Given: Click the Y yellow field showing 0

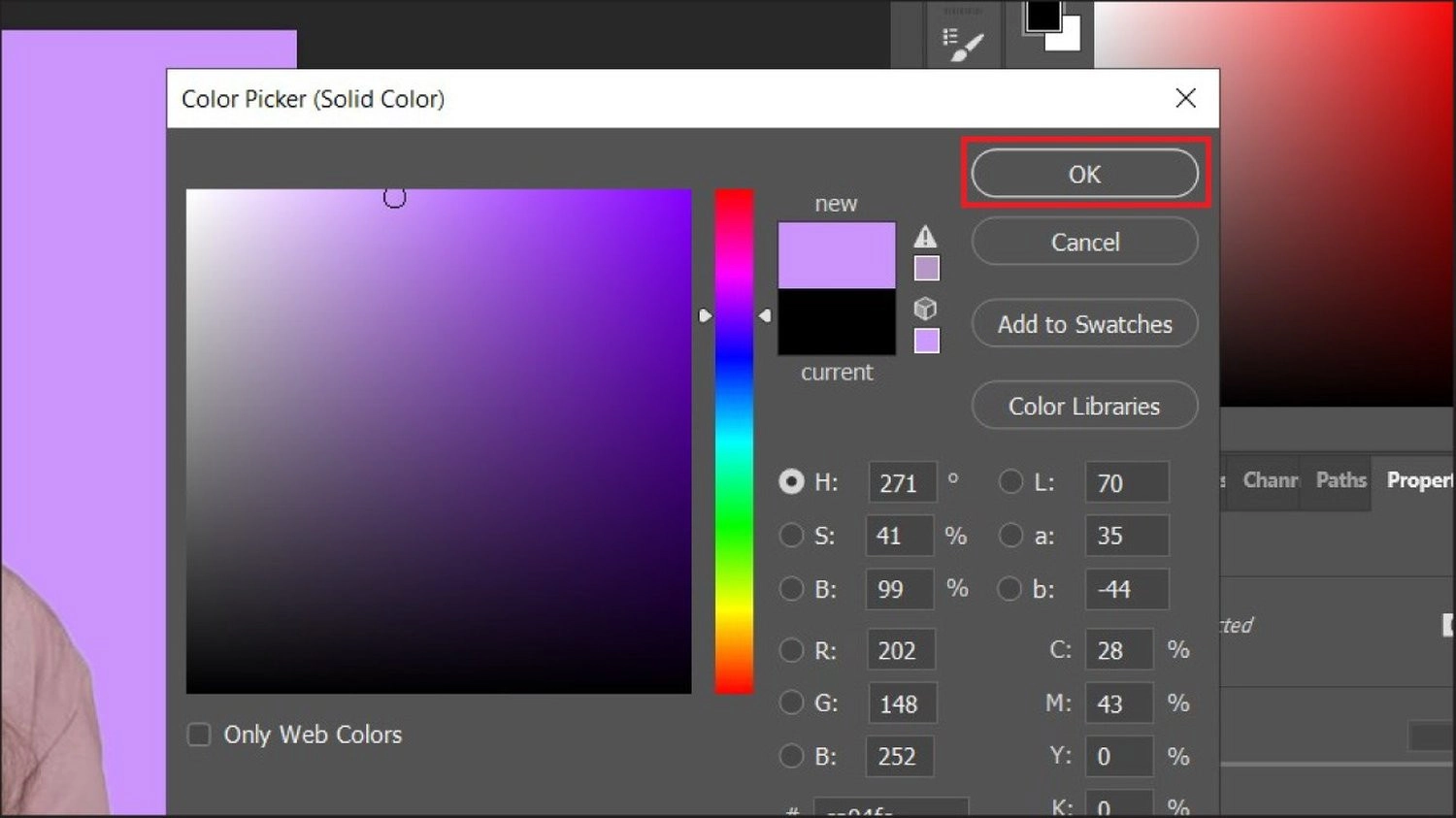Looking at the screenshot, I should point(1119,756).
